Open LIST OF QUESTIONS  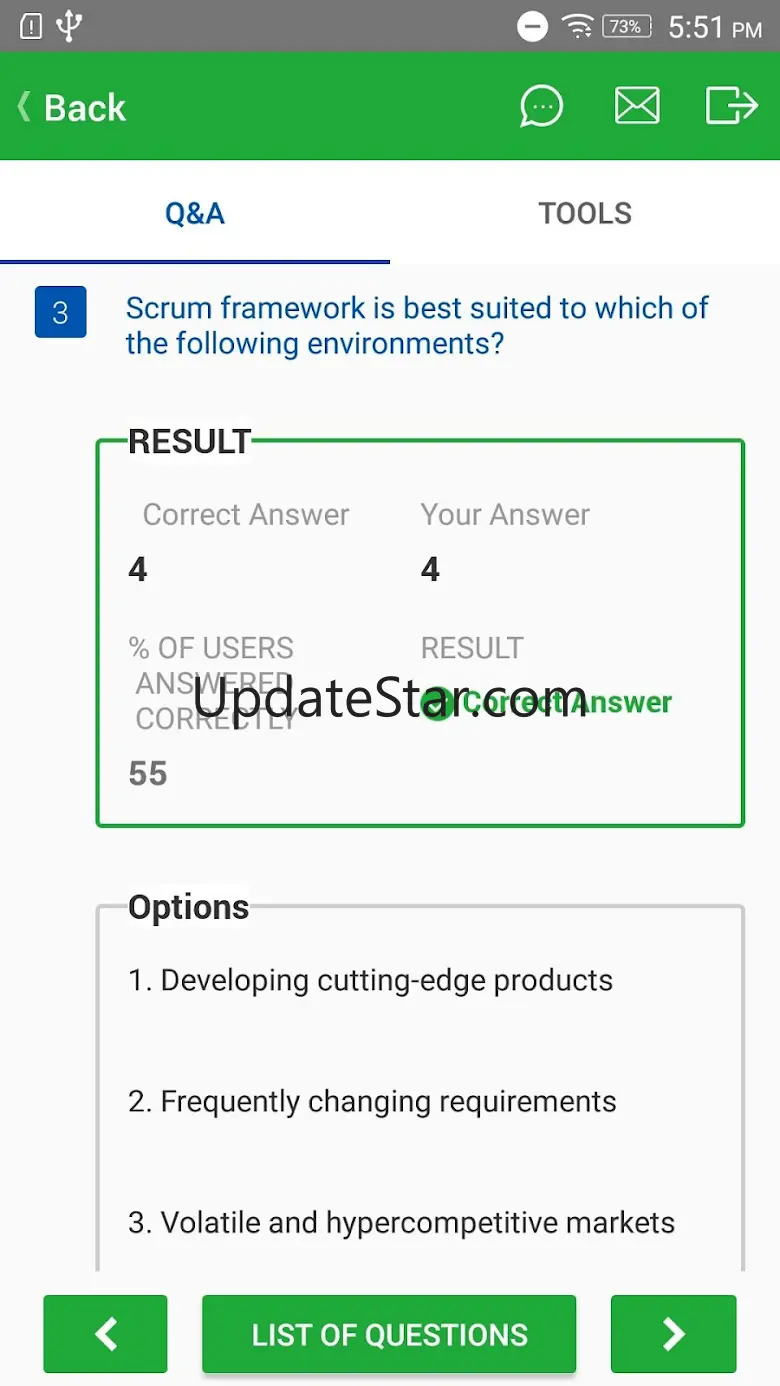click(389, 1334)
